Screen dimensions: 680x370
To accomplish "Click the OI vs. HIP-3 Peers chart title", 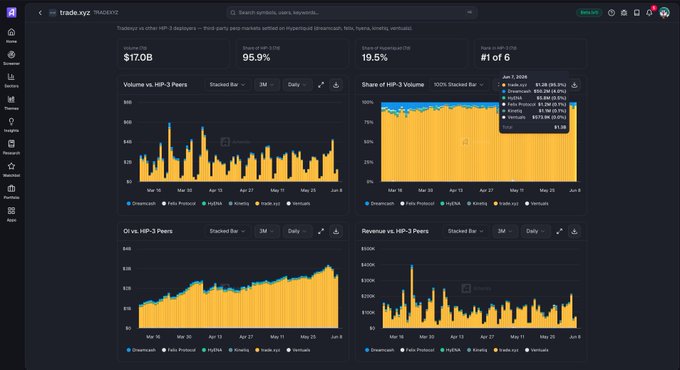I will coord(148,232).
